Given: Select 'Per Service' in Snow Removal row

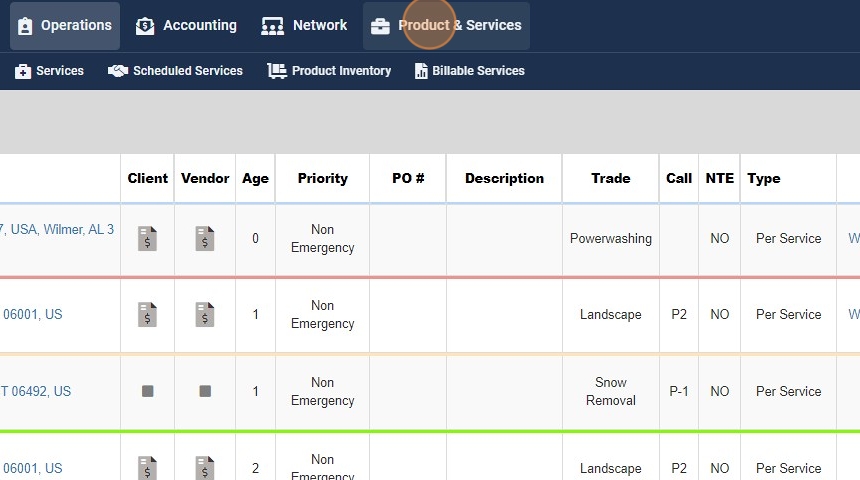Looking at the screenshot, I should [x=788, y=391].
